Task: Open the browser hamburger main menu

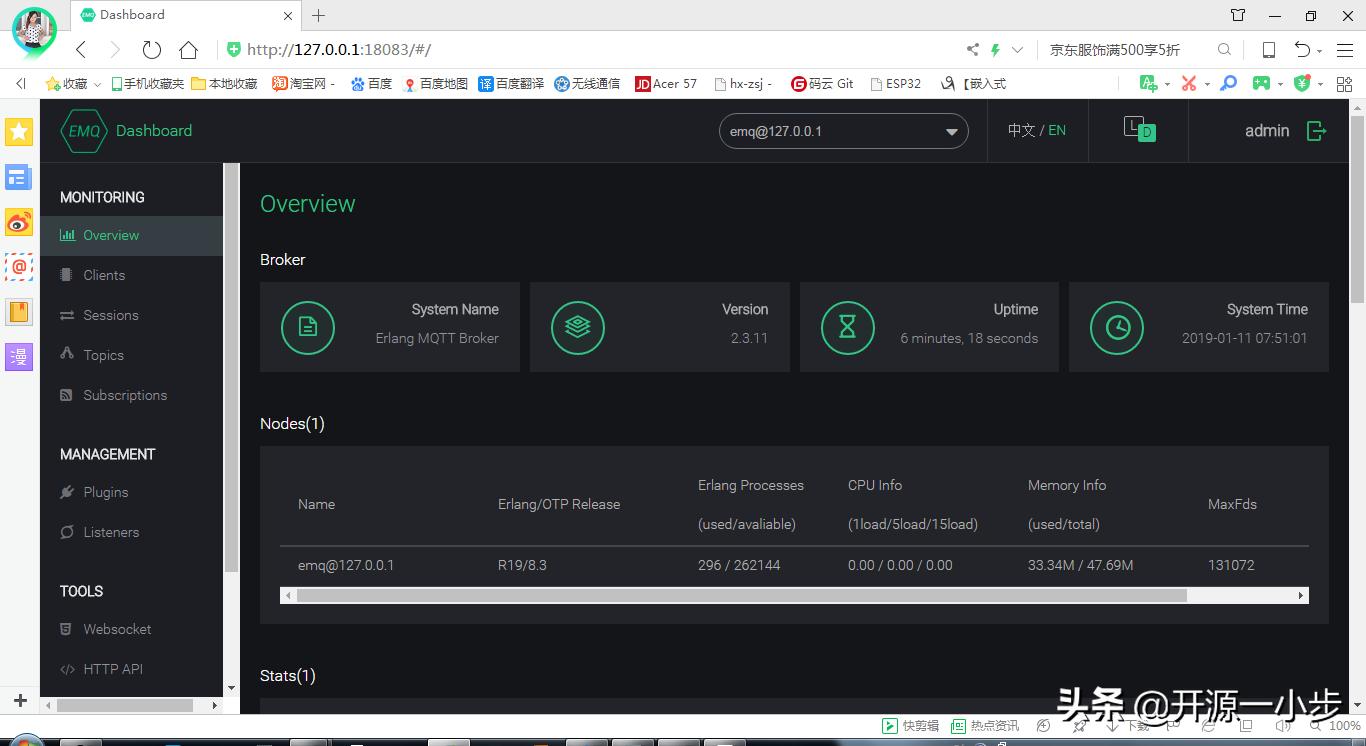Action: (x=1343, y=49)
